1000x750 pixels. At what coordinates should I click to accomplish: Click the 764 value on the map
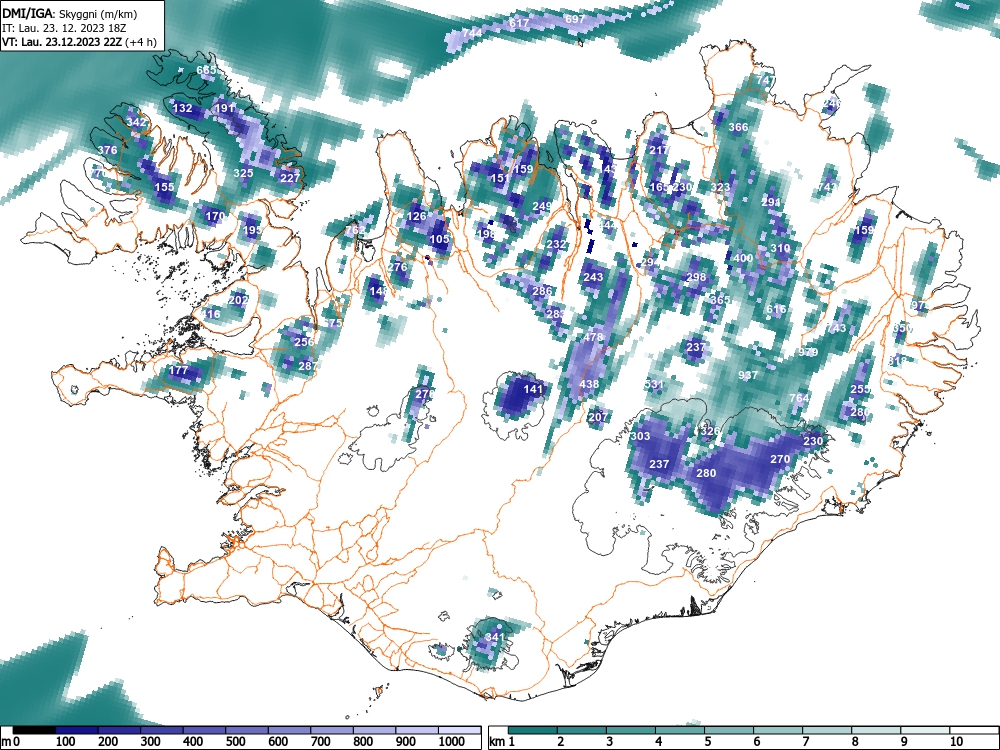pos(799,398)
